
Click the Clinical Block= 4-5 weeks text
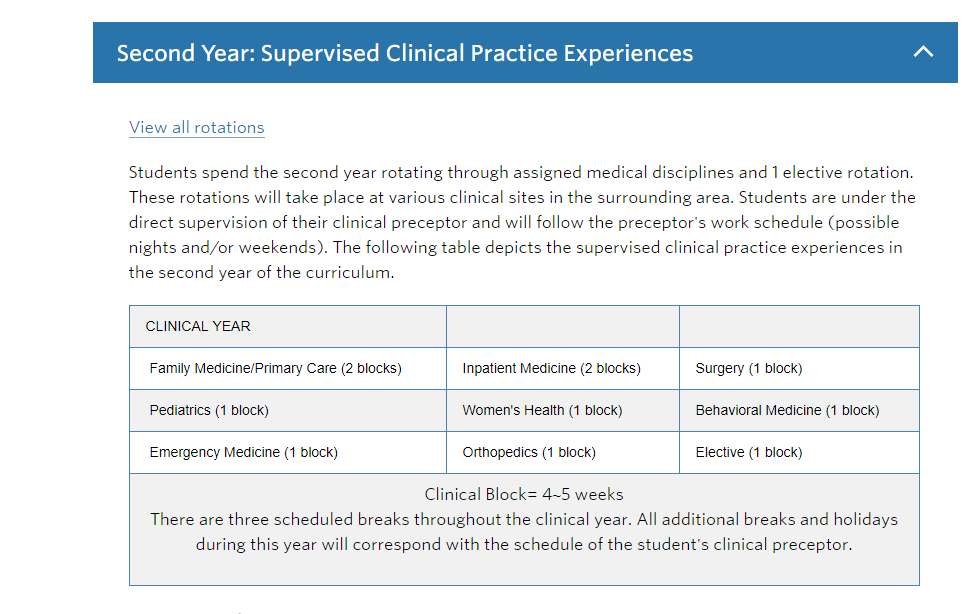[x=524, y=494]
